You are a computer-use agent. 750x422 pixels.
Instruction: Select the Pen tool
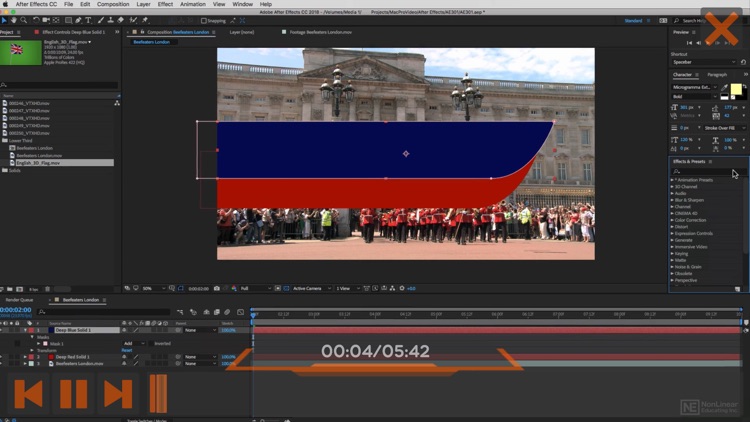coord(78,20)
